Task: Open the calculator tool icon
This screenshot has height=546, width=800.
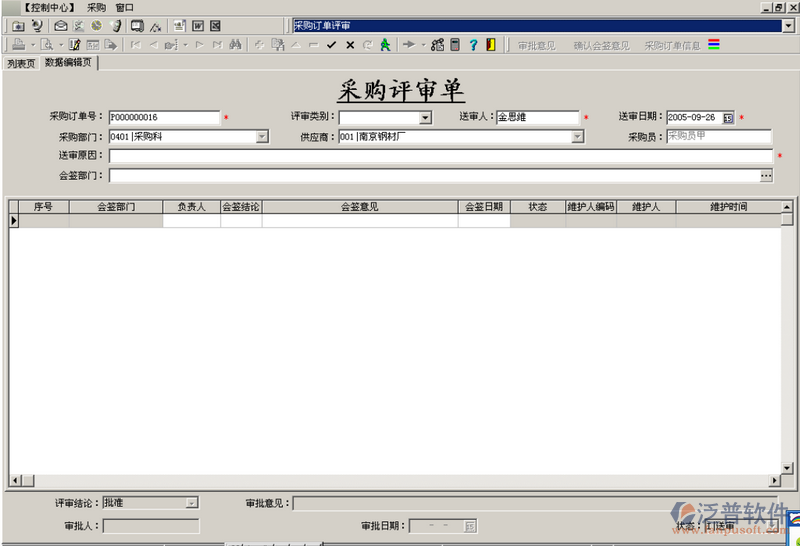Action: [455, 45]
